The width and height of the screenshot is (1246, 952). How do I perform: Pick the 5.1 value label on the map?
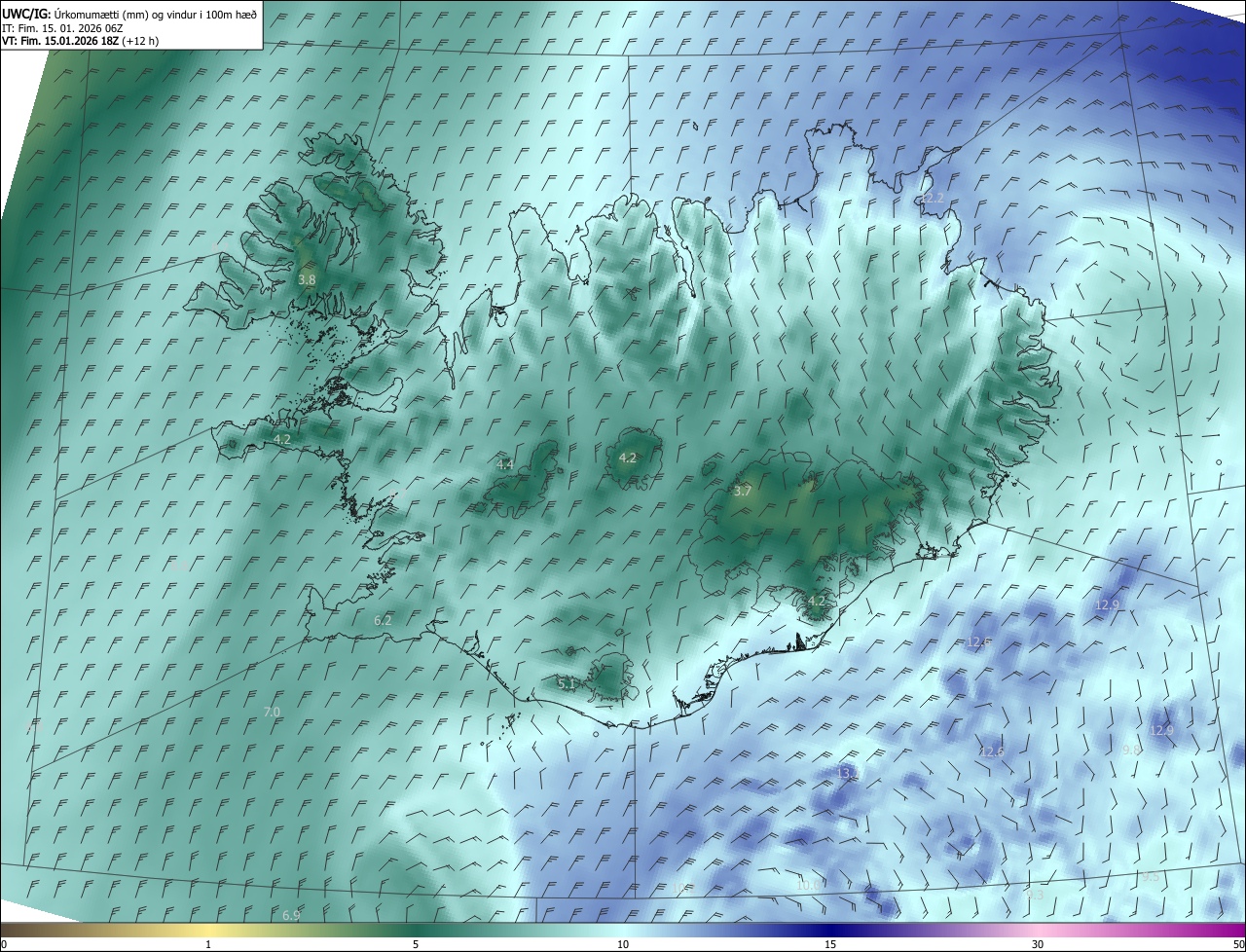tap(566, 684)
